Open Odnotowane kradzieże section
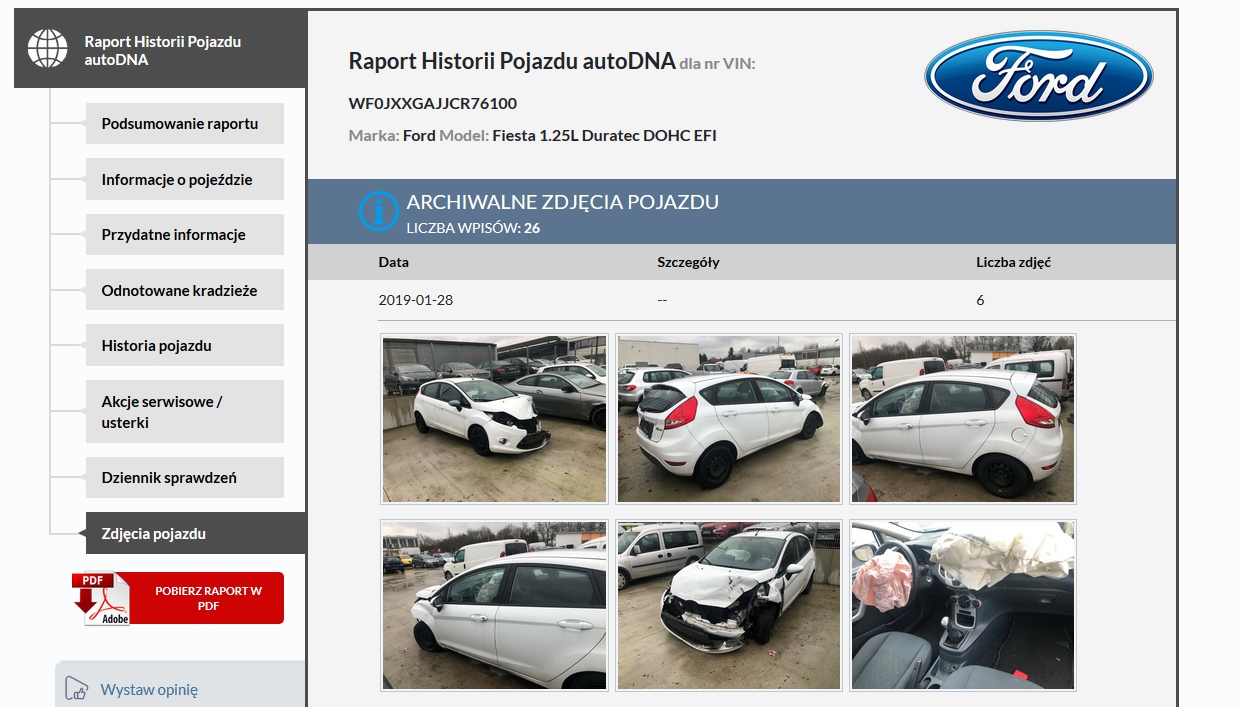 pyautogui.click(x=184, y=290)
